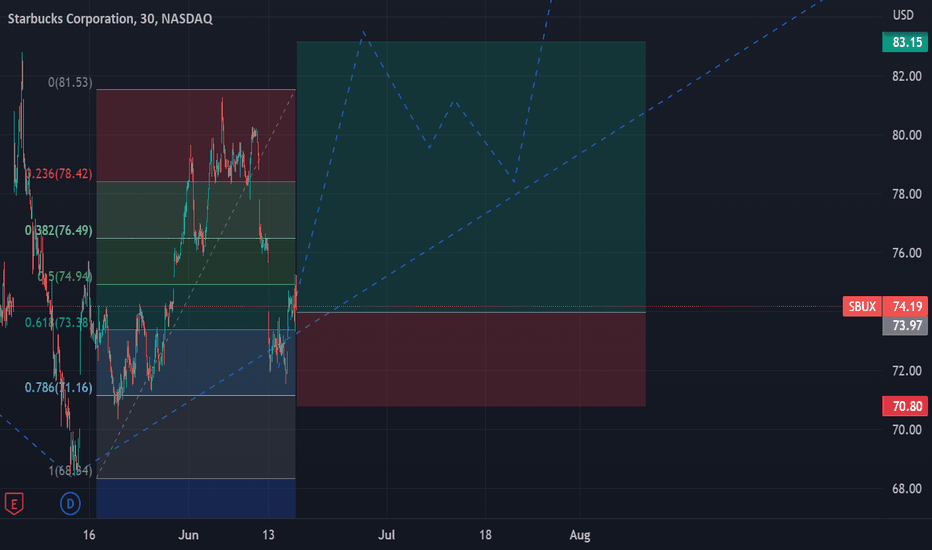Click the 18 date on time axis
932x550 pixels.
(485, 535)
